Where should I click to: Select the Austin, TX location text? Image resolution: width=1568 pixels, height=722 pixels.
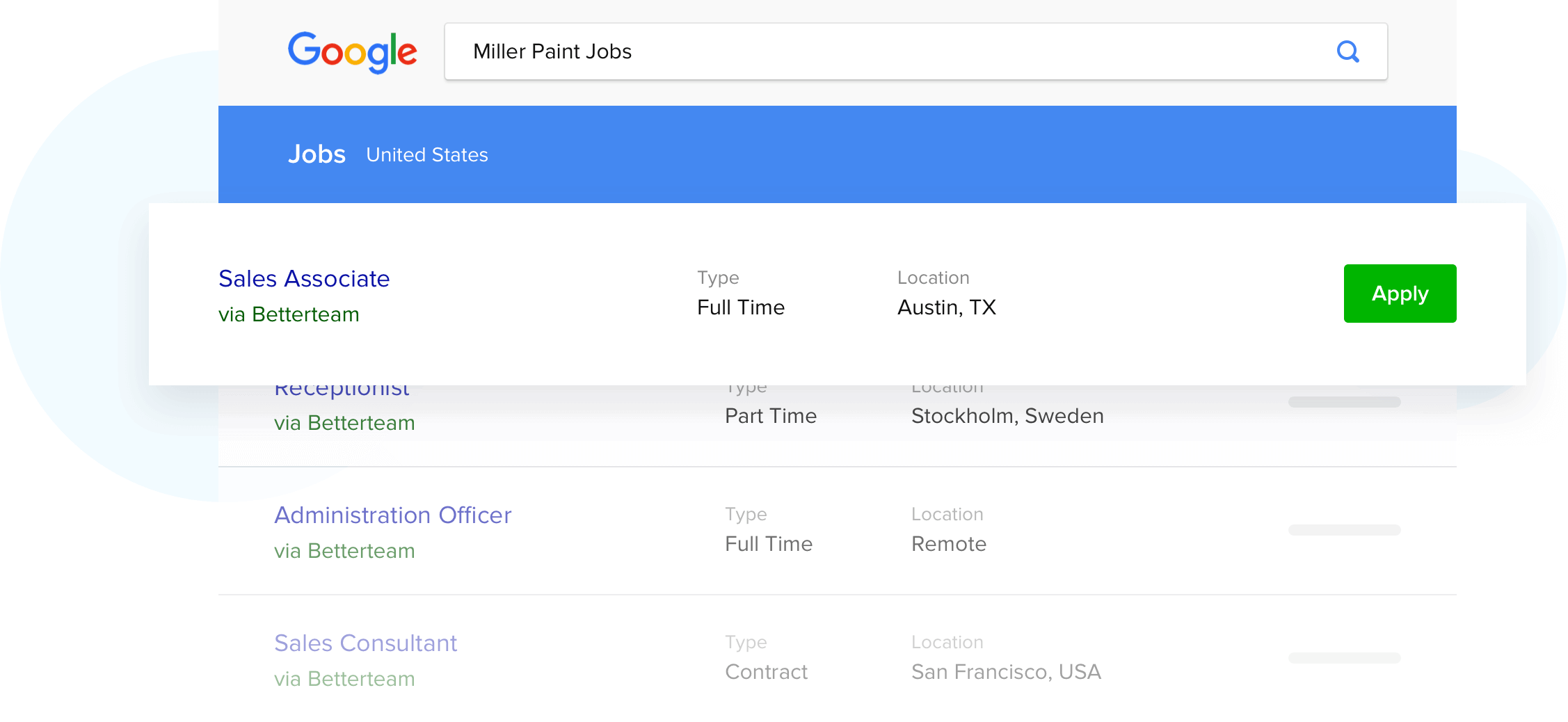point(947,307)
